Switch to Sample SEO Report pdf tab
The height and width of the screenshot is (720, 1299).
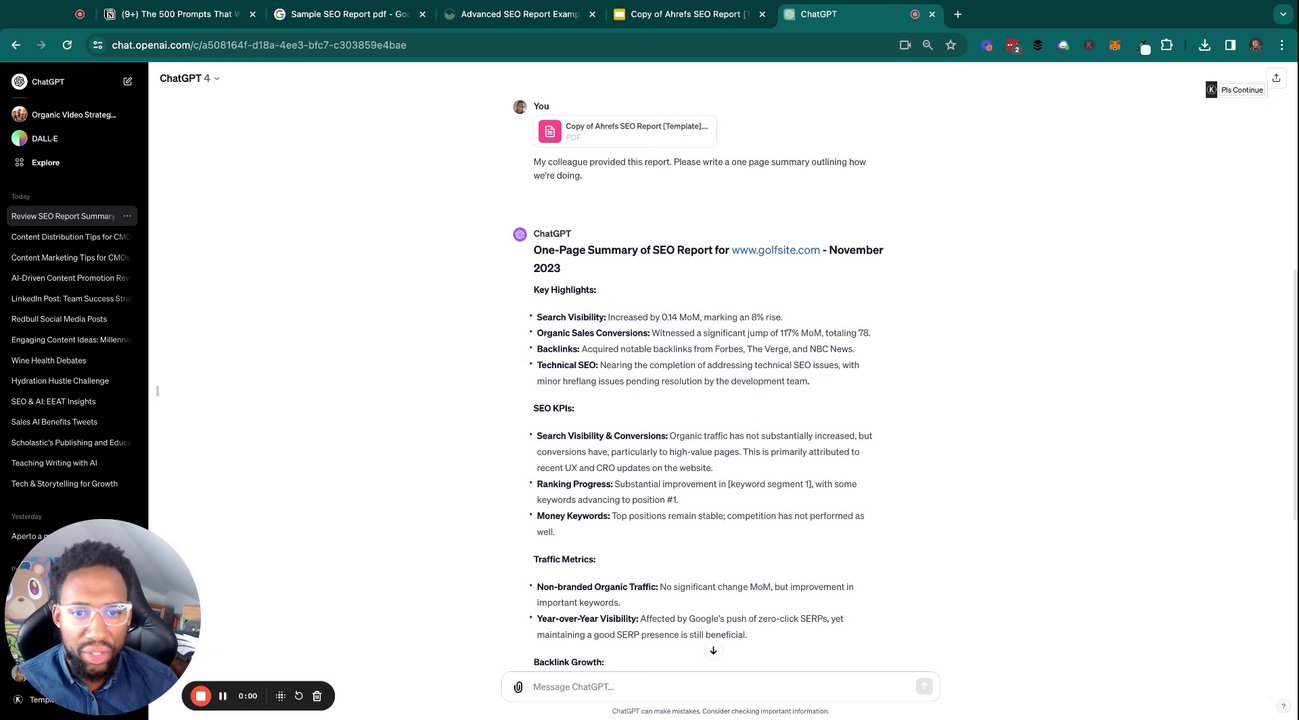[350, 14]
